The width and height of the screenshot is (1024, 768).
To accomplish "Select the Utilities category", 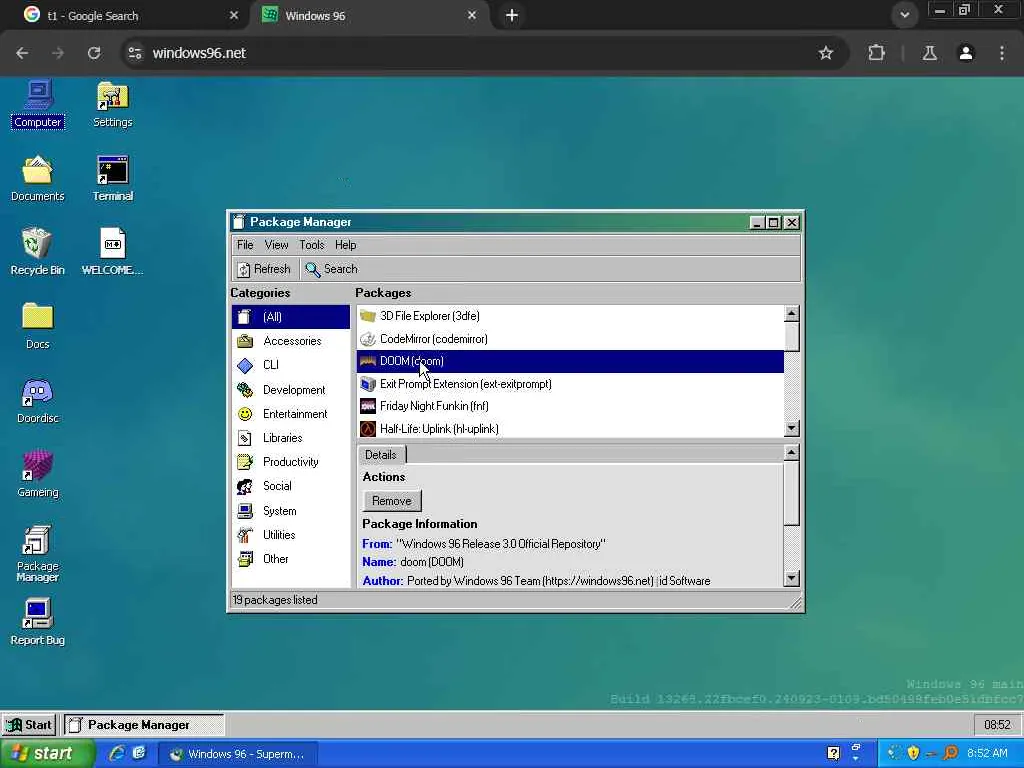I will (x=291, y=535).
